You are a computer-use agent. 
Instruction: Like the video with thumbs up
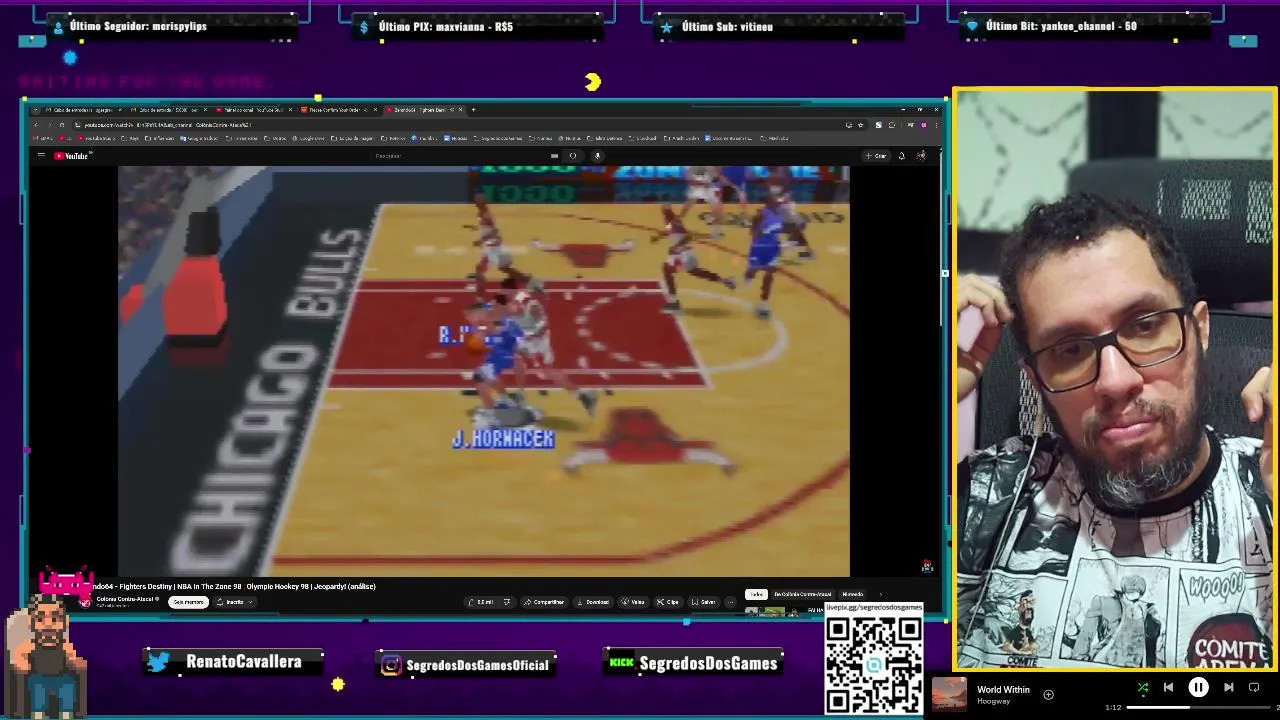(x=483, y=602)
